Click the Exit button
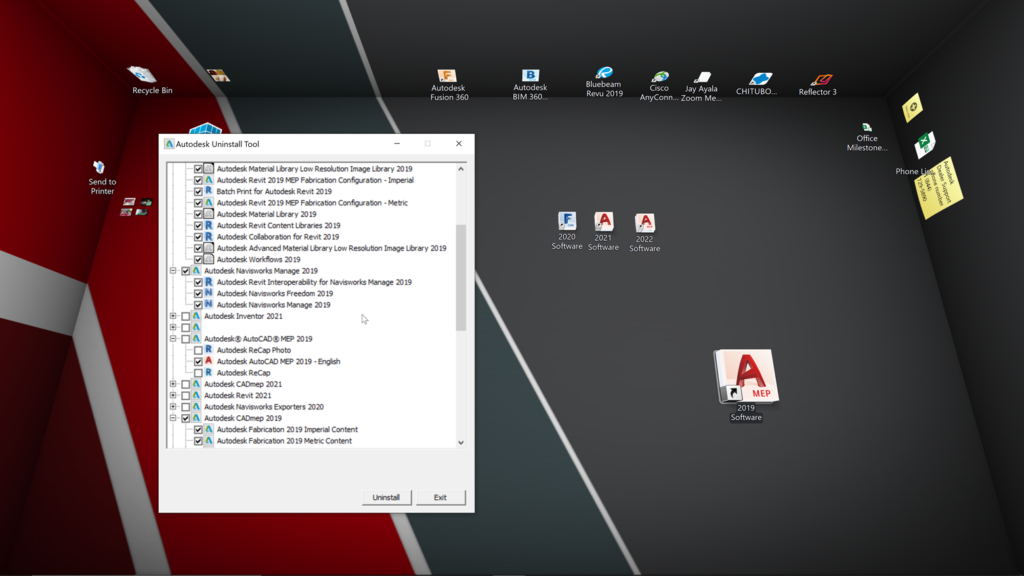The height and width of the screenshot is (576, 1024). click(440, 497)
